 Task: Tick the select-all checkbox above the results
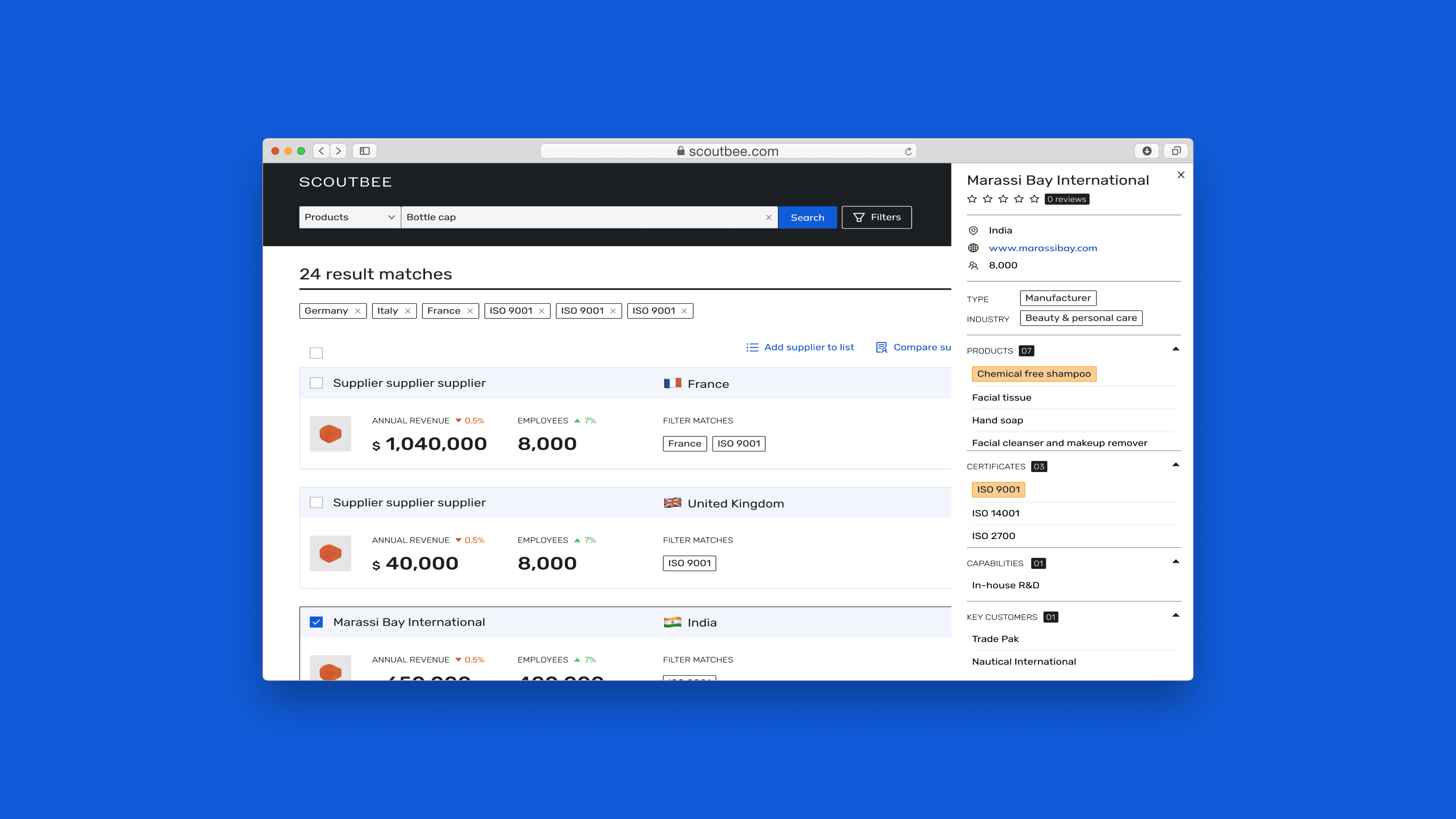pos(317,353)
